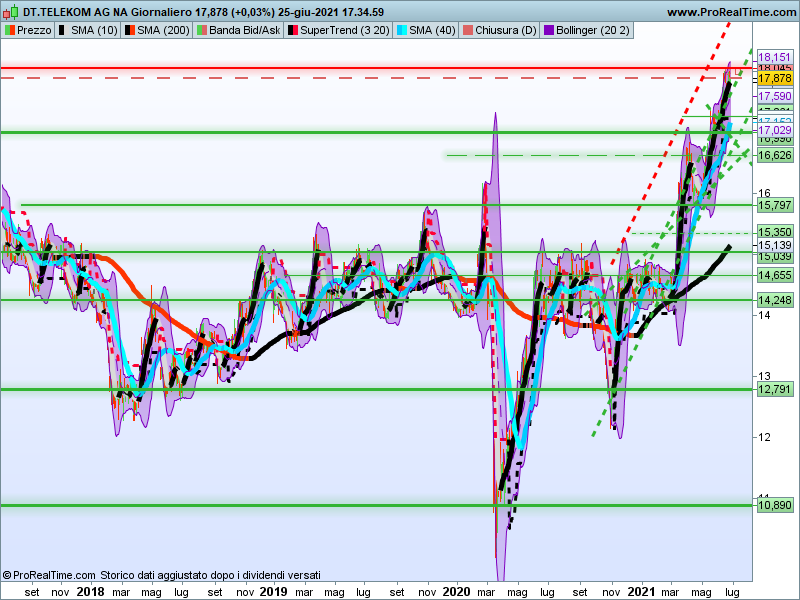Click the 2018 year label on time axis

coord(90,592)
